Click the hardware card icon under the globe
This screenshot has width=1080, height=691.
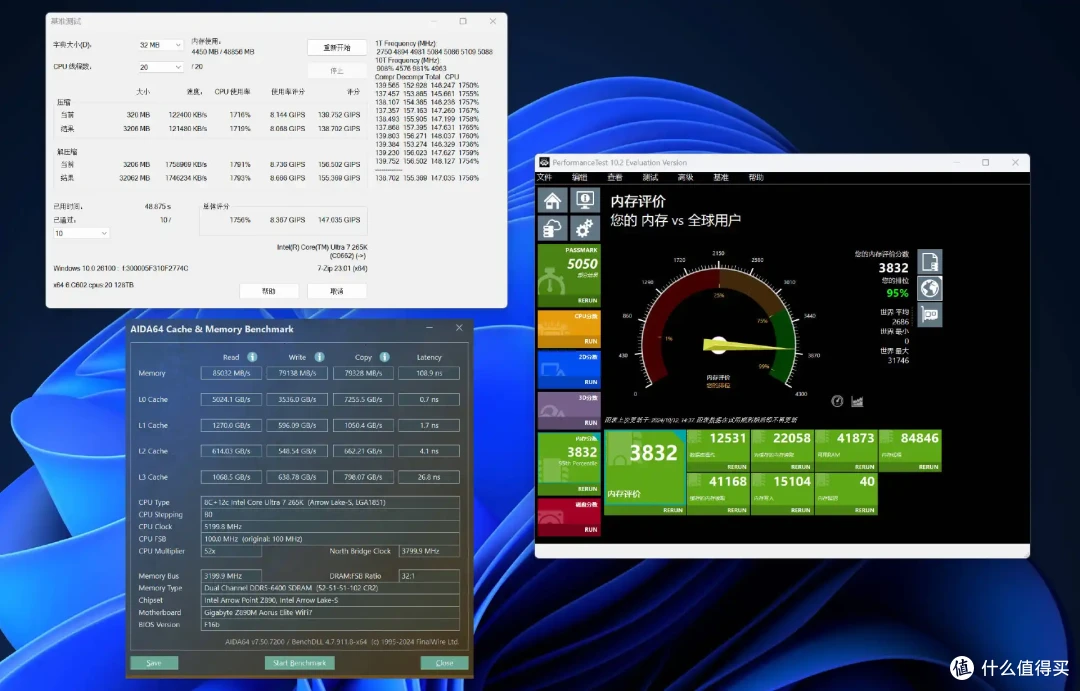pyautogui.click(x=930, y=315)
